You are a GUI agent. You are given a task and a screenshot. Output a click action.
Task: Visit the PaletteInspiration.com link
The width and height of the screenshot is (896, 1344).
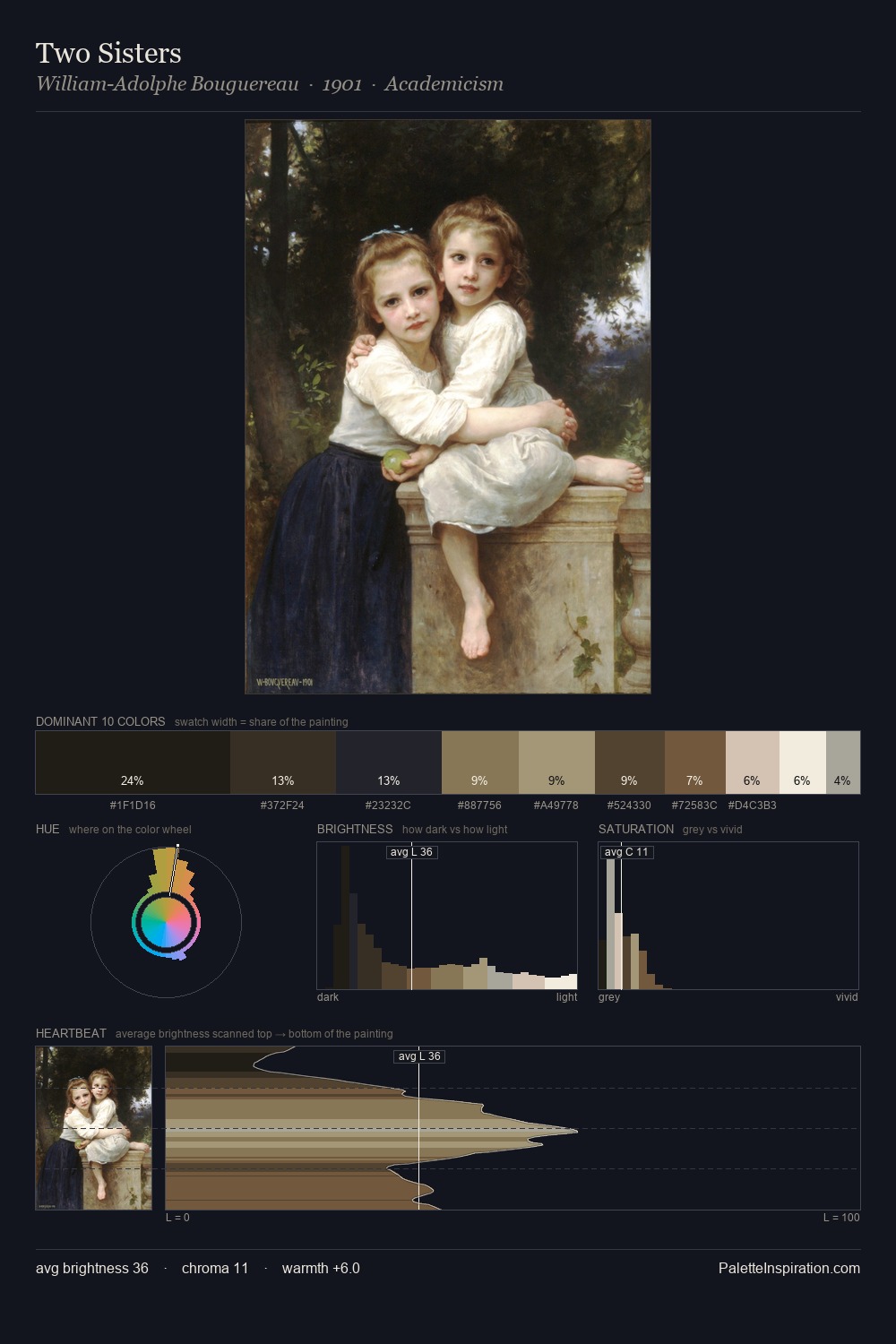(789, 1268)
